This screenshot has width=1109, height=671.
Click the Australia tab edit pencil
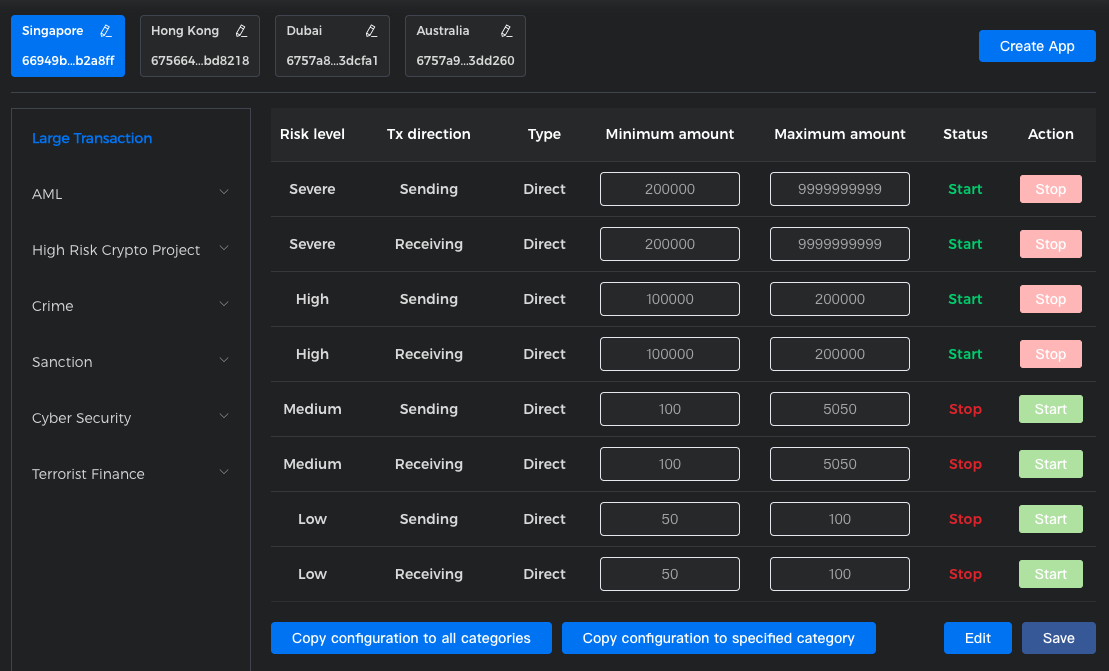(x=506, y=31)
